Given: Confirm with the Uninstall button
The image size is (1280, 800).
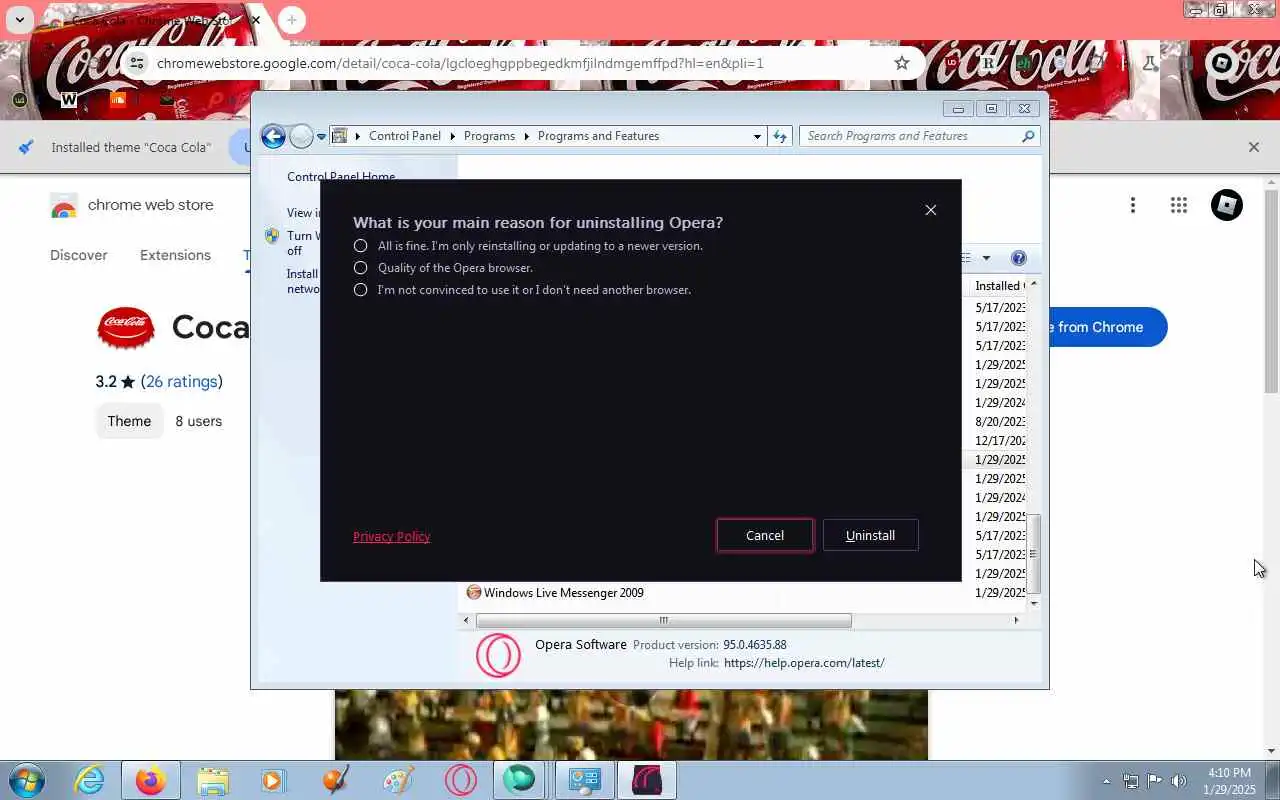Looking at the screenshot, I should tap(870, 535).
